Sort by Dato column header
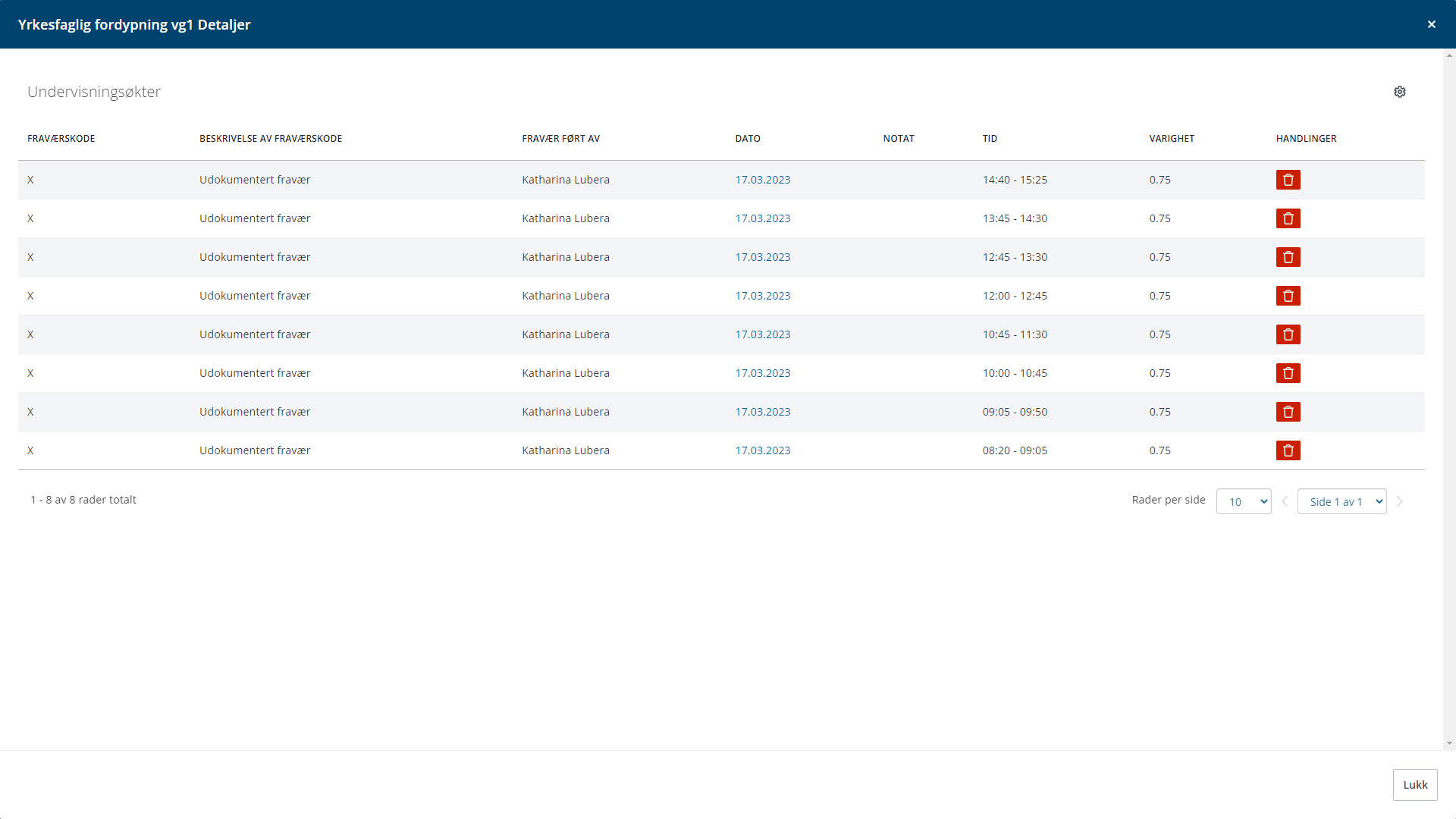The width and height of the screenshot is (1456, 819). (x=747, y=139)
